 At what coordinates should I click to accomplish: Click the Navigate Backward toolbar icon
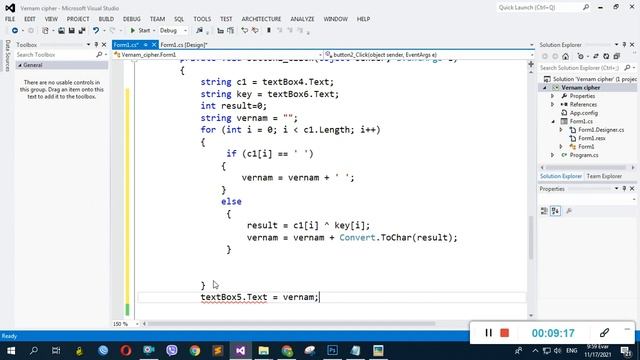tap(15, 31)
